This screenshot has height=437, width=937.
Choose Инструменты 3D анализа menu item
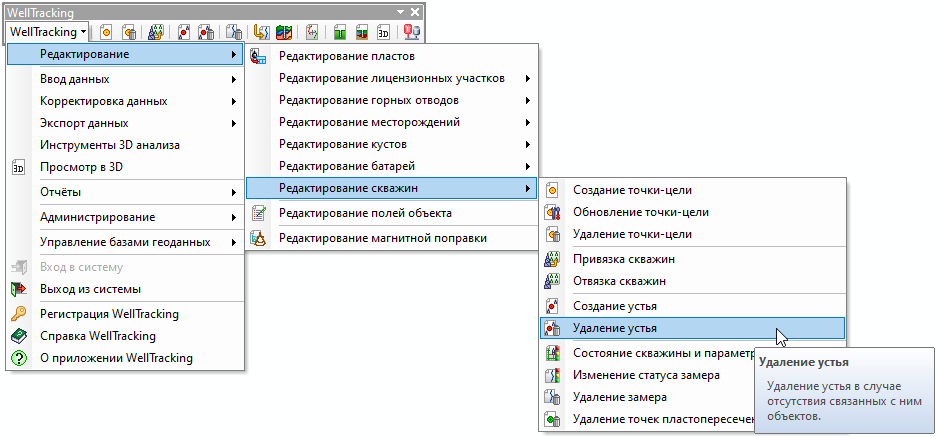tap(110, 145)
